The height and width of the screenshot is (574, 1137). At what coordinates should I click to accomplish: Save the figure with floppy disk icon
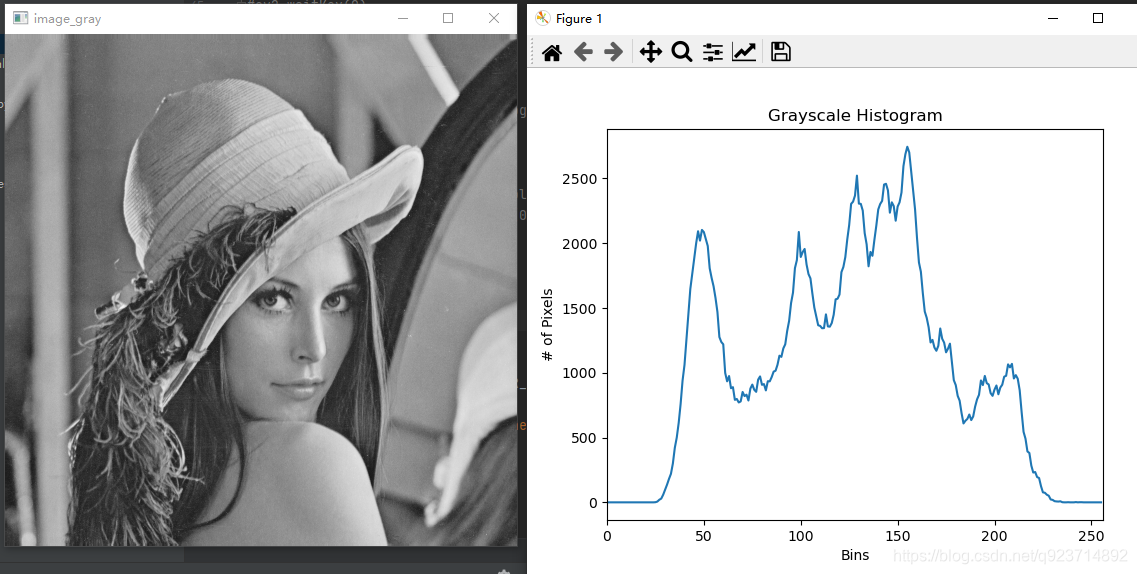coord(780,51)
